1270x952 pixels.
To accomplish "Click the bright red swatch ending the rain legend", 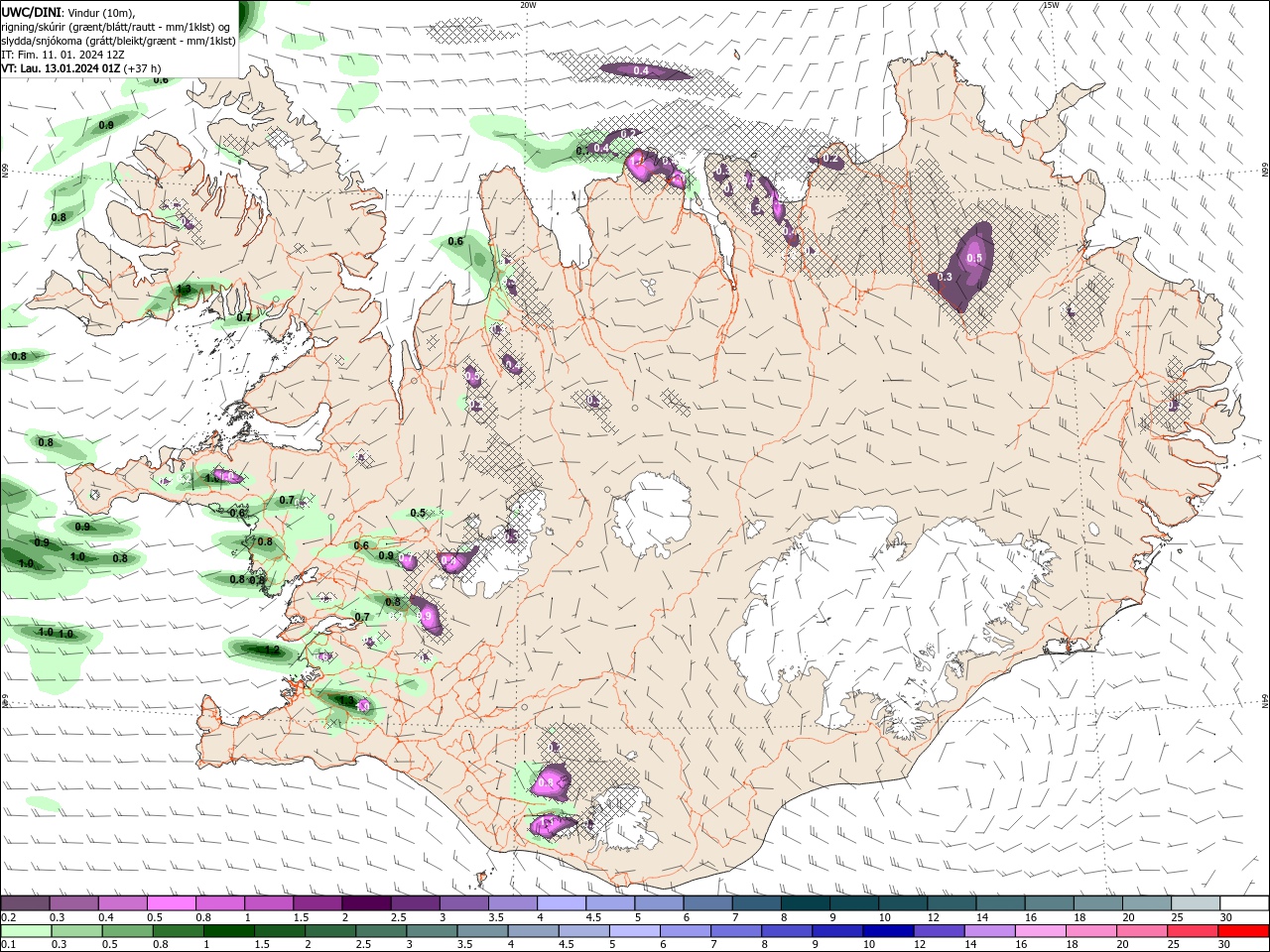I will (x=1243, y=932).
